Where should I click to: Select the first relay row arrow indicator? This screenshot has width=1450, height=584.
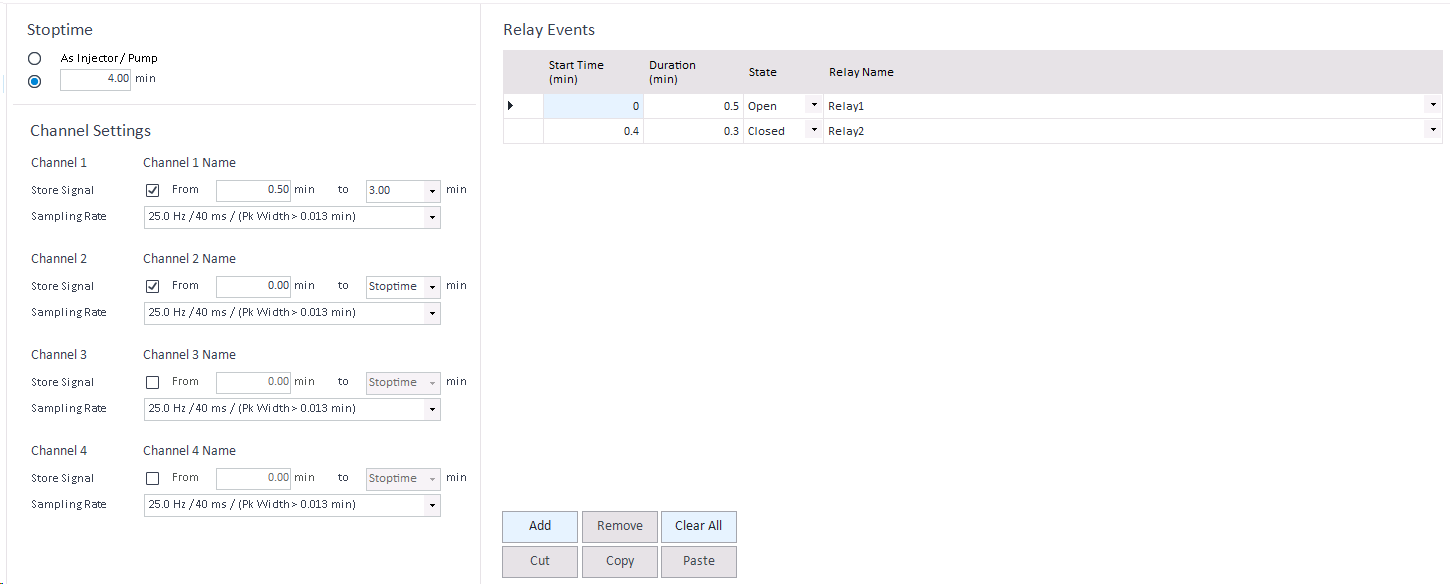tap(512, 105)
